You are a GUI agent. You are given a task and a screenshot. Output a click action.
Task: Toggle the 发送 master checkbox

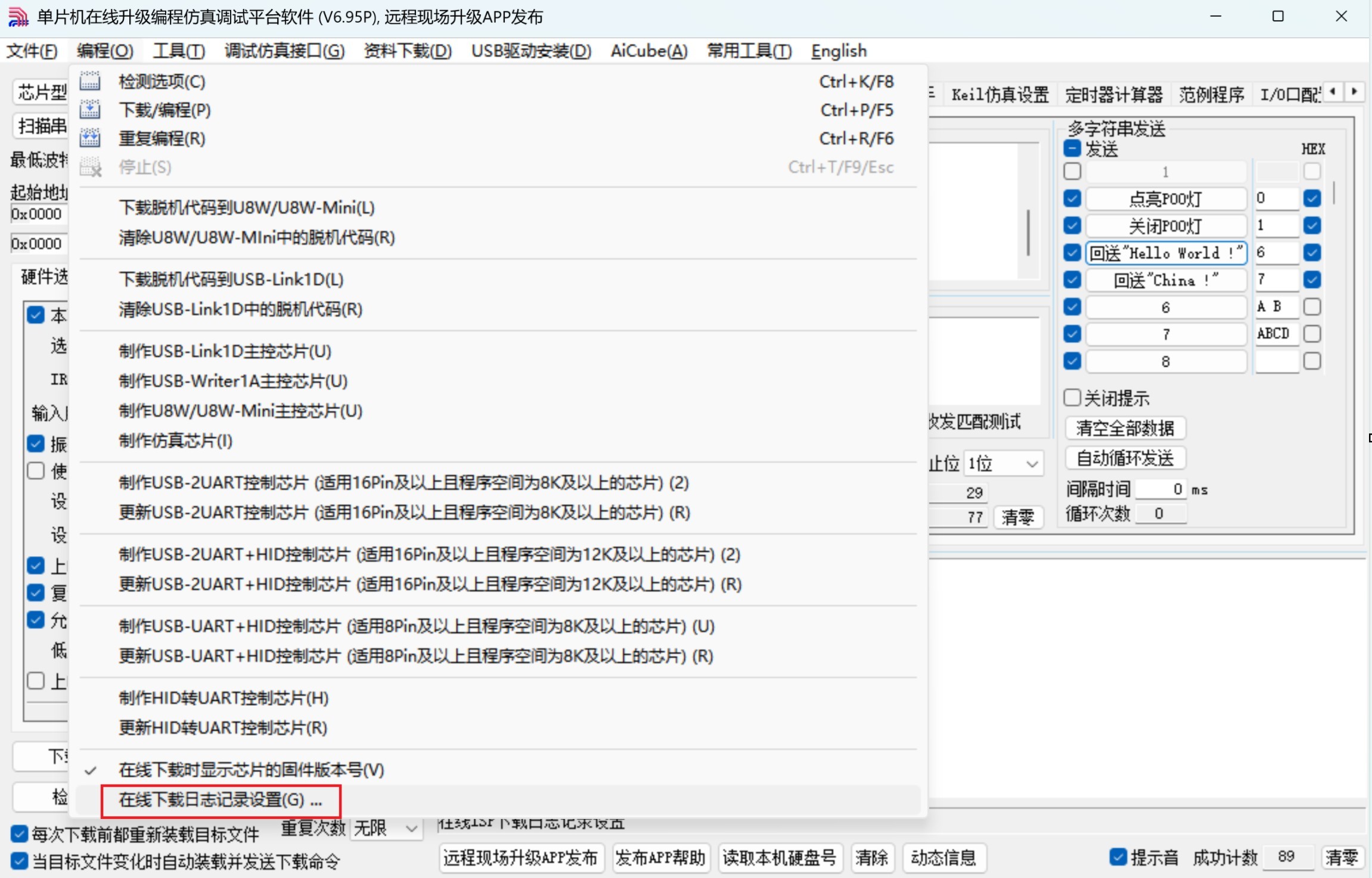(1072, 148)
